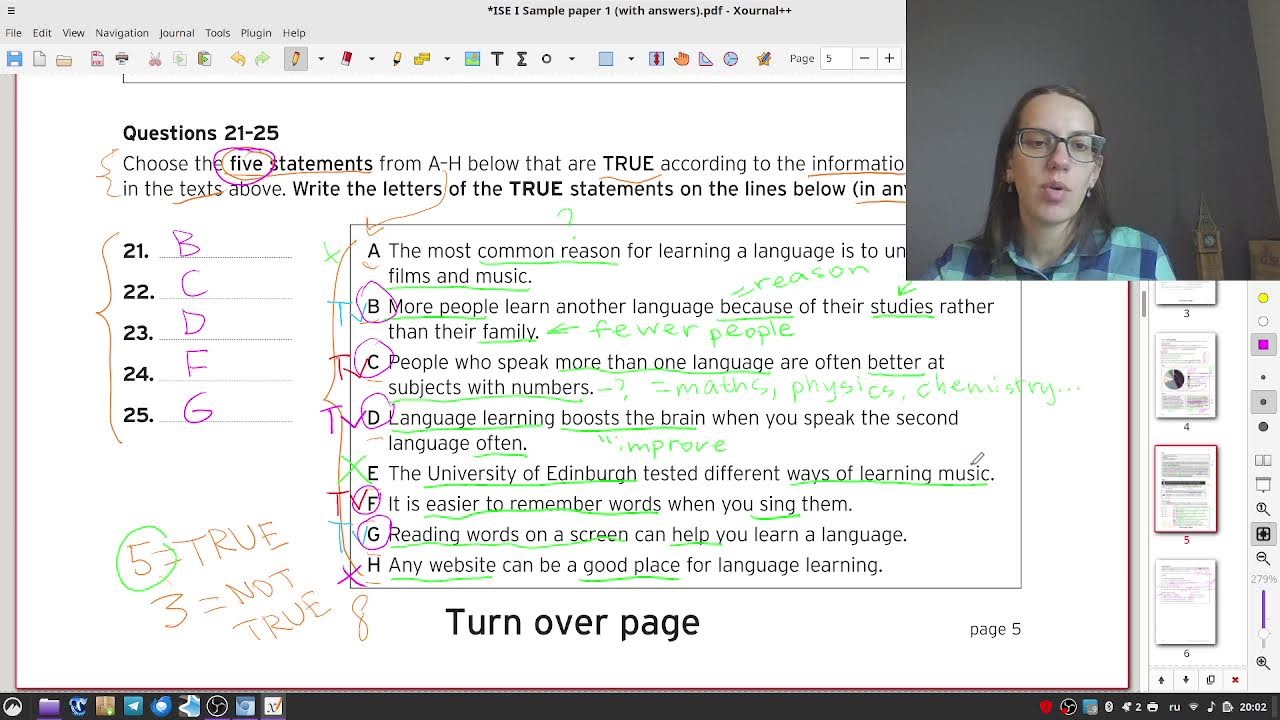Open the selection tools dropdown arrow
The height and width of the screenshot is (720, 1280).
pyautogui.click(x=631, y=59)
